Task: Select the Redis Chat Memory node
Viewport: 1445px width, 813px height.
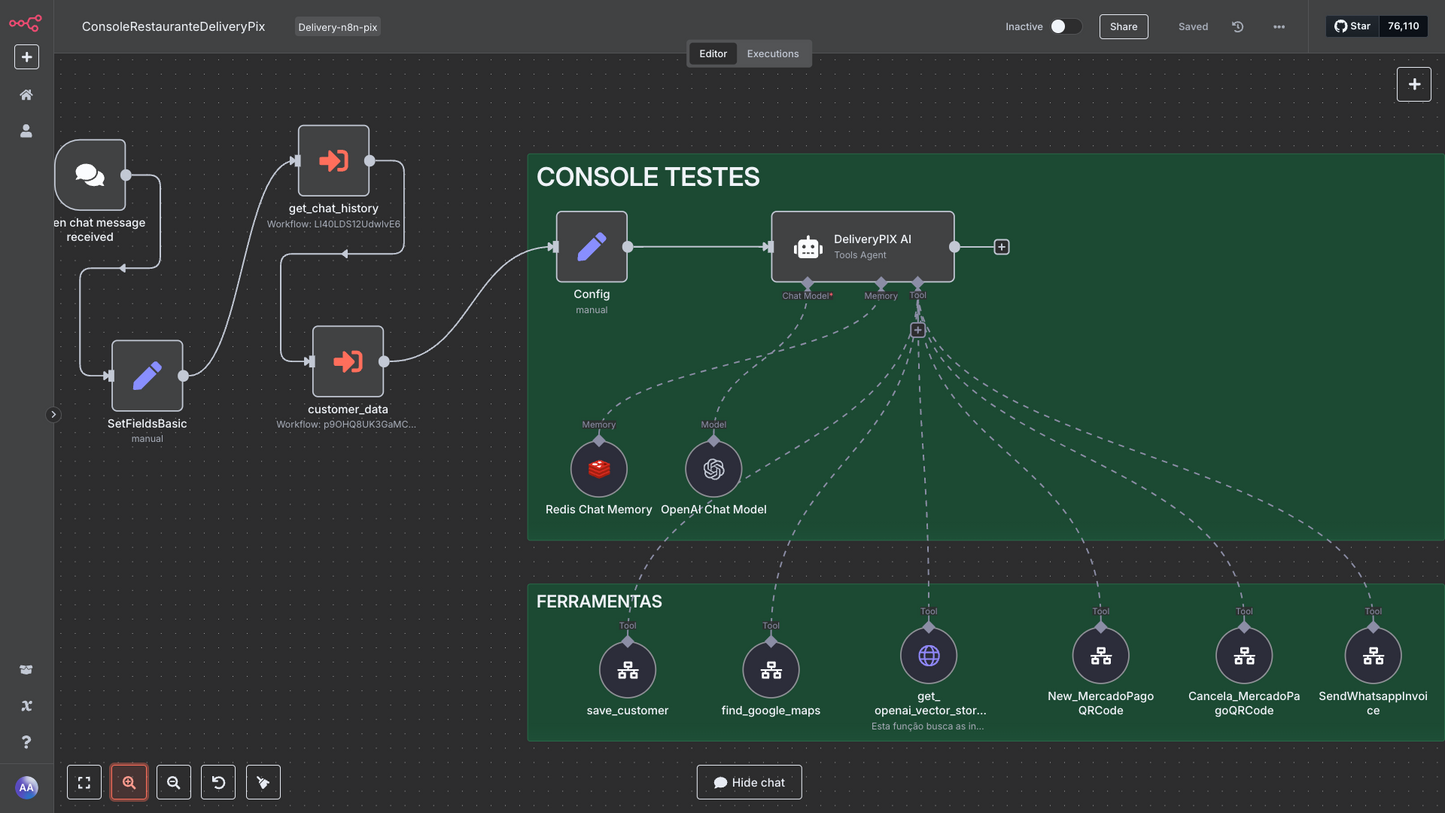Action: point(598,469)
